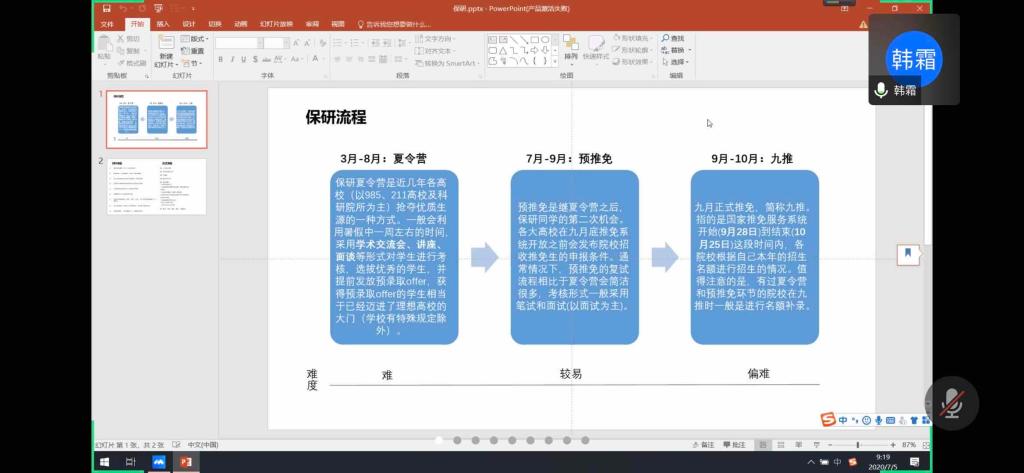The width and height of the screenshot is (1024, 473).
Task: Expand the slide Layout (版式) dropdown
Action: (x=196, y=38)
